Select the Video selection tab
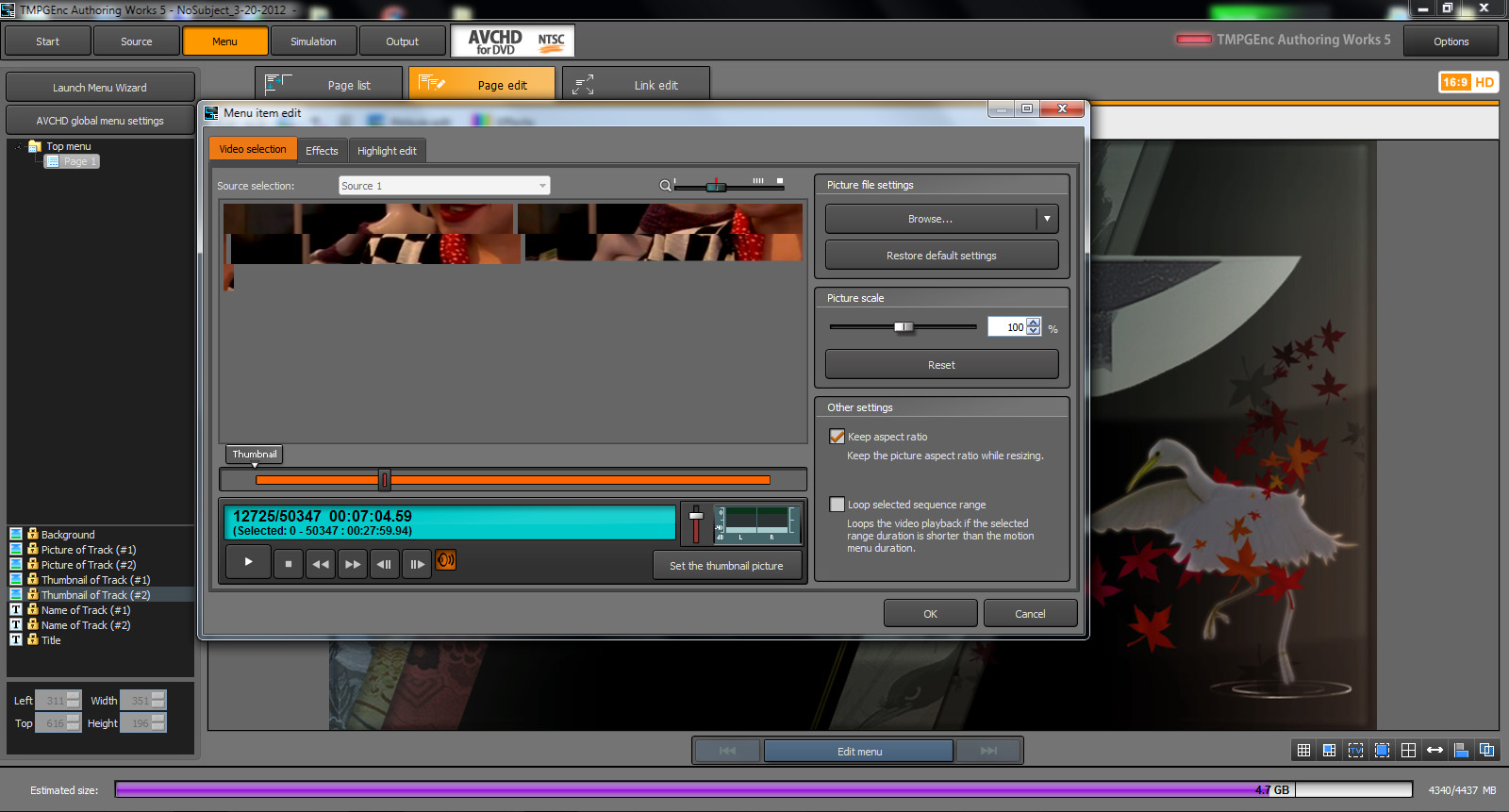Image resolution: width=1509 pixels, height=812 pixels. pyautogui.click(x=253, y=149)
